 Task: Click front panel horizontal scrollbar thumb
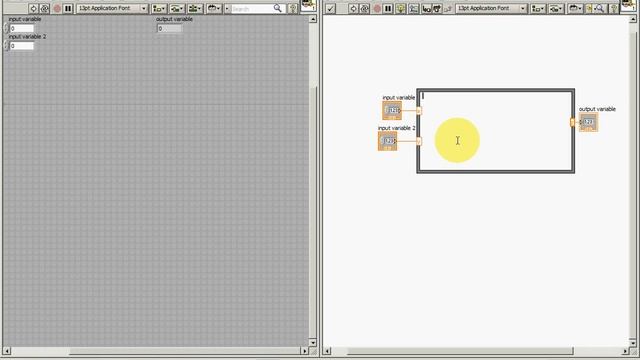(185, 351)
